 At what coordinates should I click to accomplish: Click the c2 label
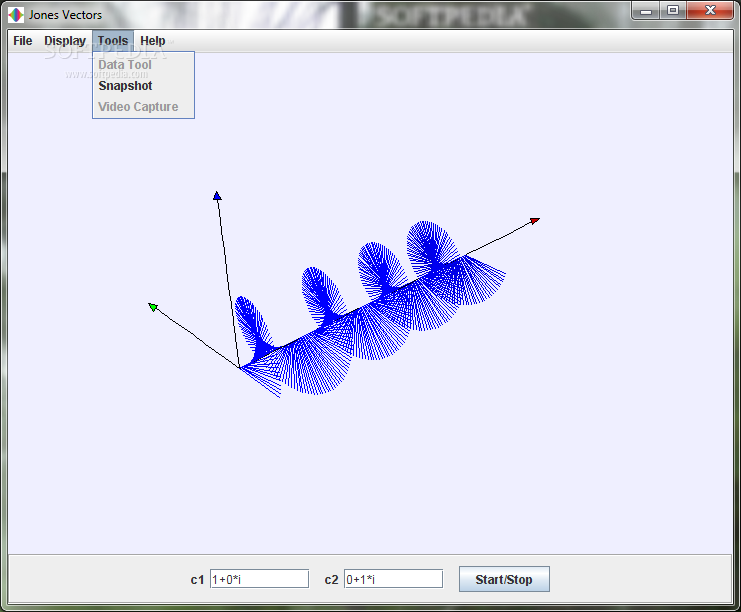(331, 580)
